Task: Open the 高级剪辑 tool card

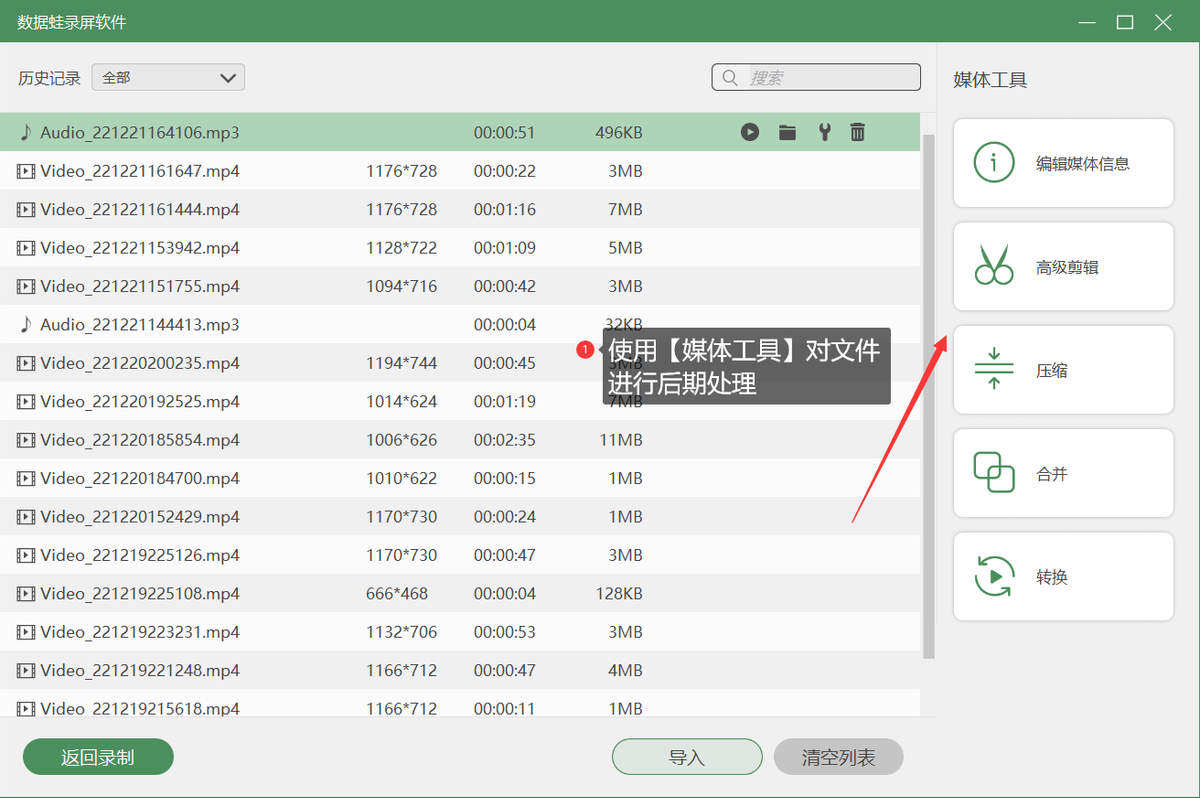Action: (x=1063, y=266)
